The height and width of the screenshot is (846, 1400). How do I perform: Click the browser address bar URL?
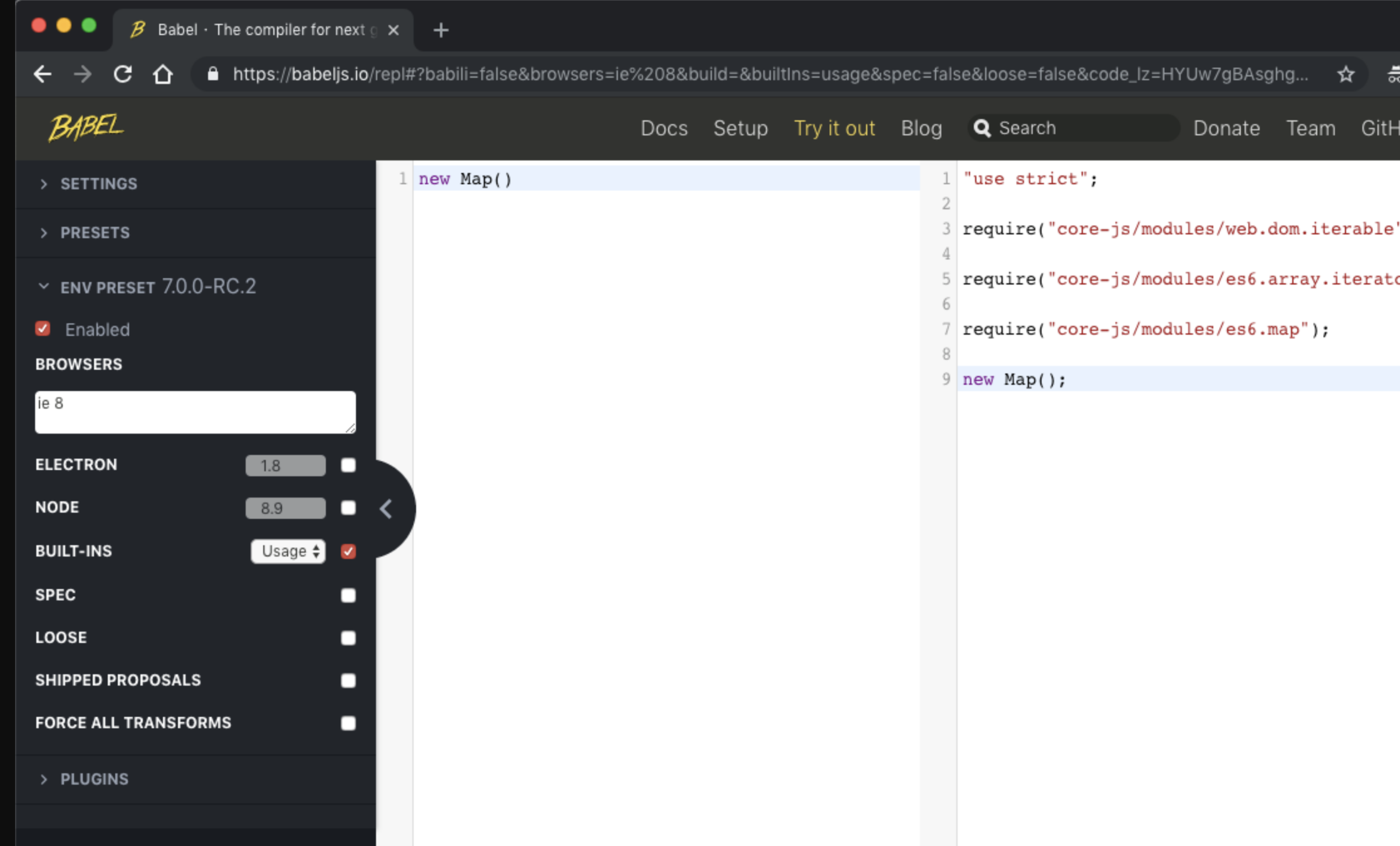coord(770,75)
